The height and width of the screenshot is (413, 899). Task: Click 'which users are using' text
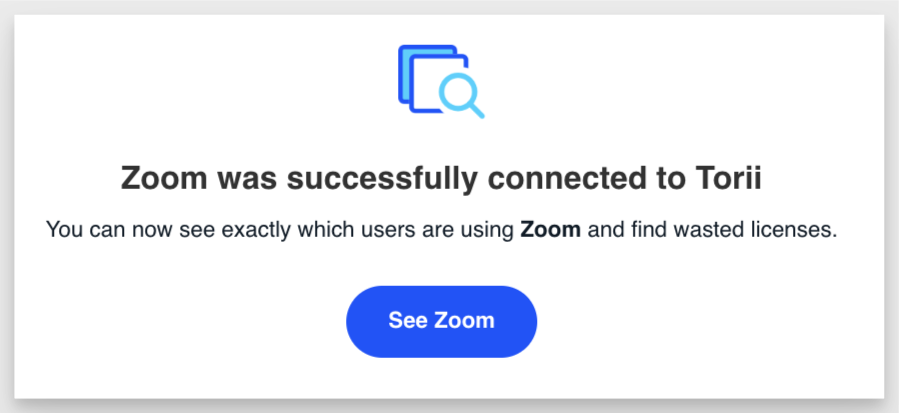pyautogui.click(x=370, y=230)
